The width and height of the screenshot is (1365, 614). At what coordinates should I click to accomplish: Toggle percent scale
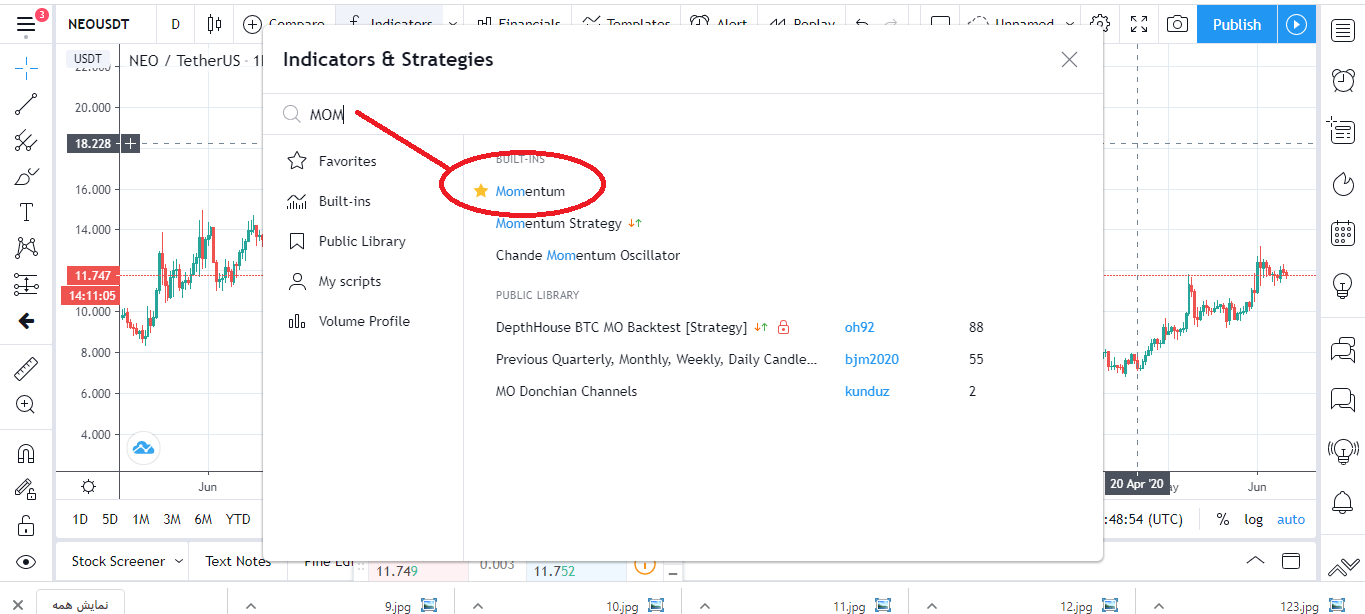(1223, 519)
